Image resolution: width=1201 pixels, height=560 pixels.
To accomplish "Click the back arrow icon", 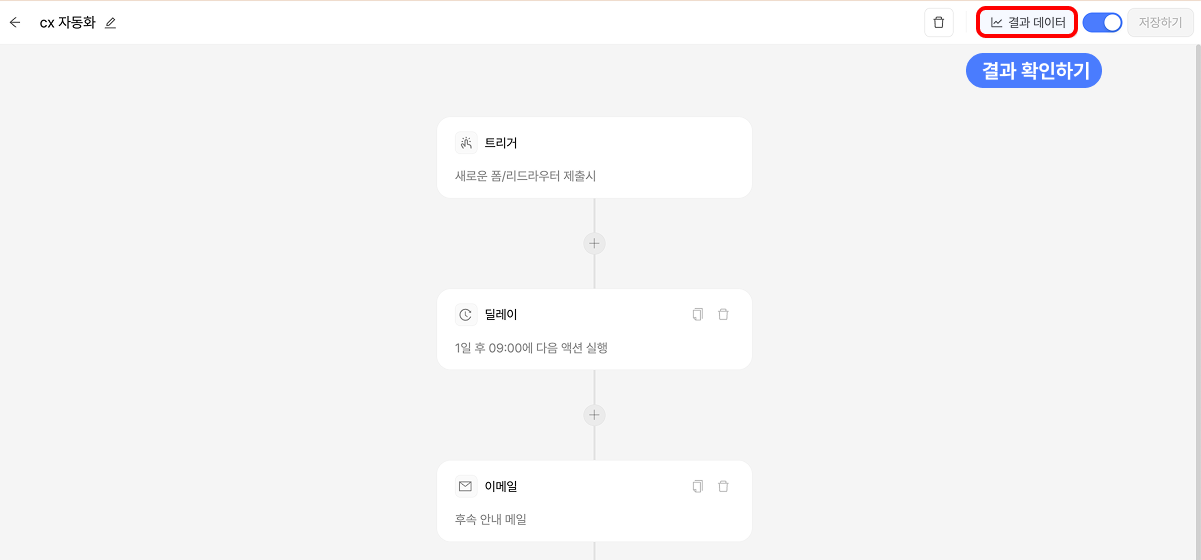I will click(x=15, y=22).
